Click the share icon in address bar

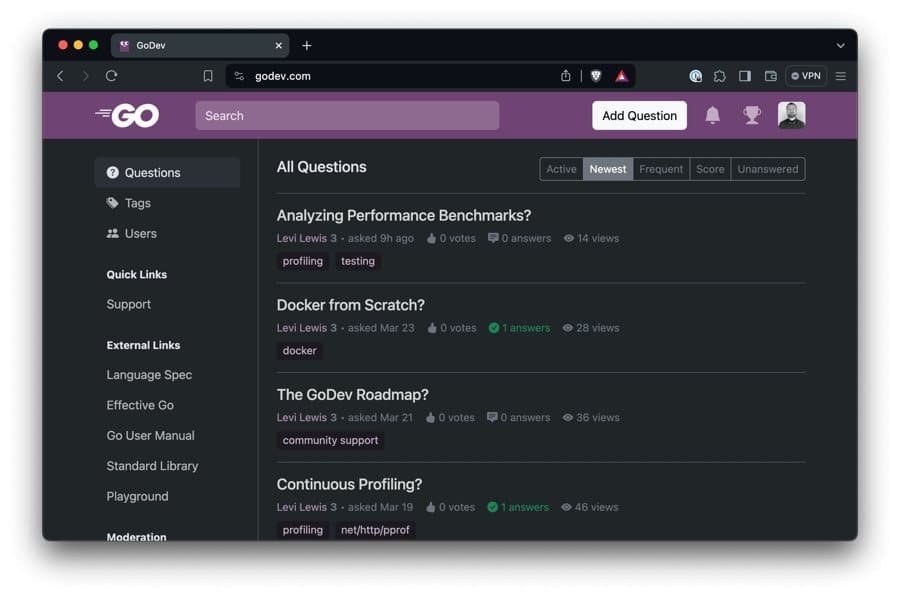pyautogui.click(x=565, y=76)
